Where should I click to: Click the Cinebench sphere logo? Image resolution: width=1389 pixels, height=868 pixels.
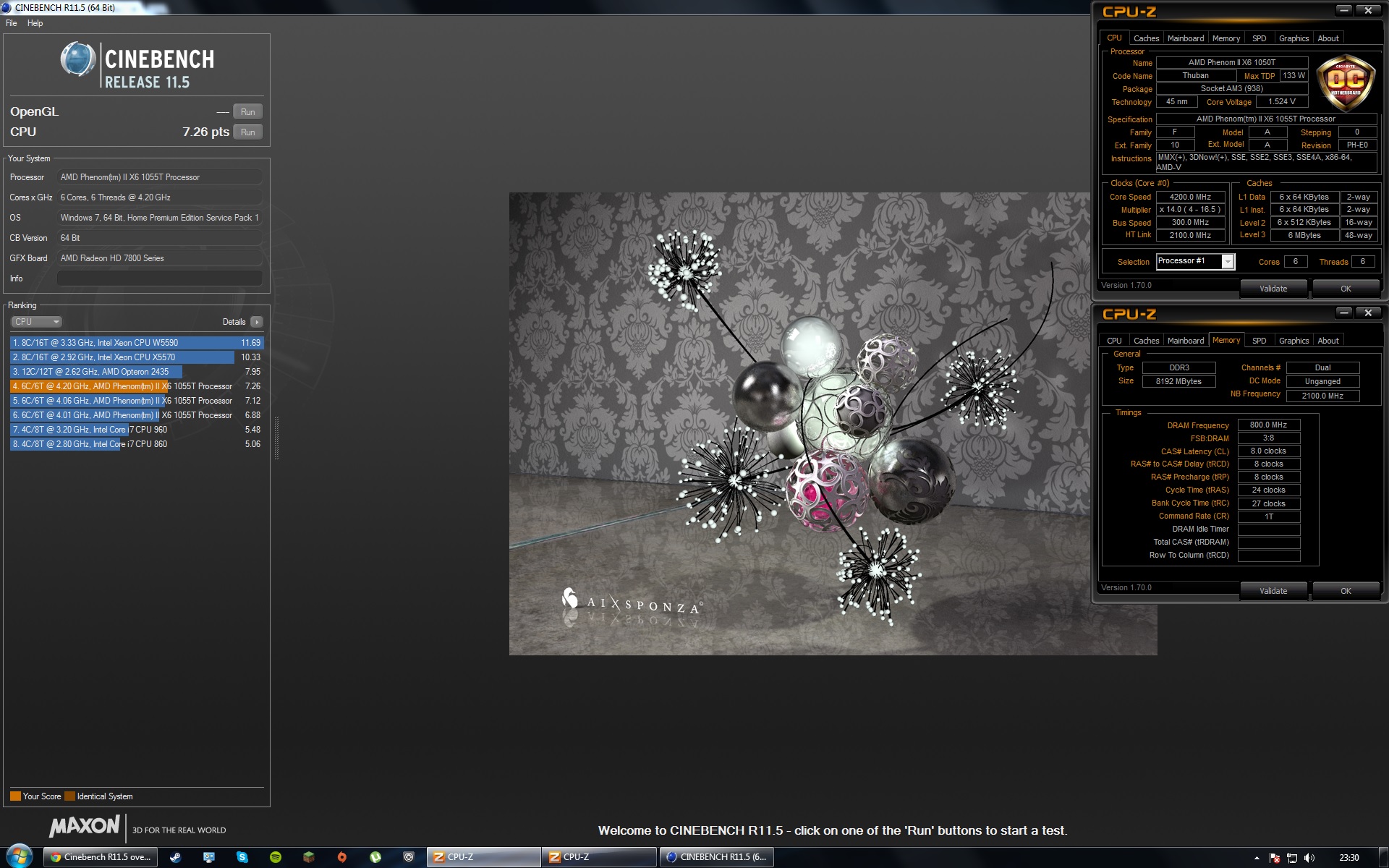click(x=78, y=59)
